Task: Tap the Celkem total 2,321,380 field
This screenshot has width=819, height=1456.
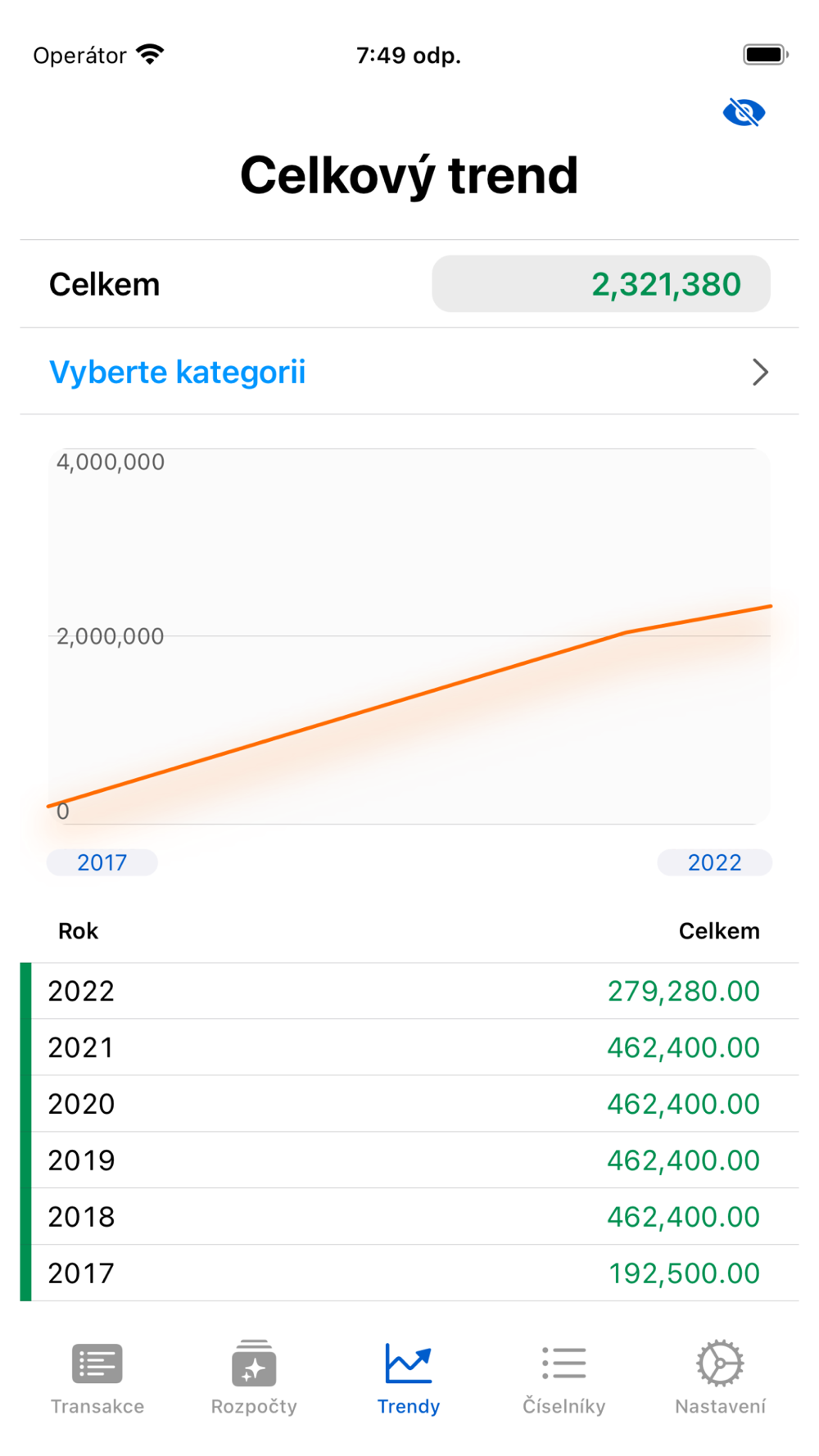Action: [601, 284]
